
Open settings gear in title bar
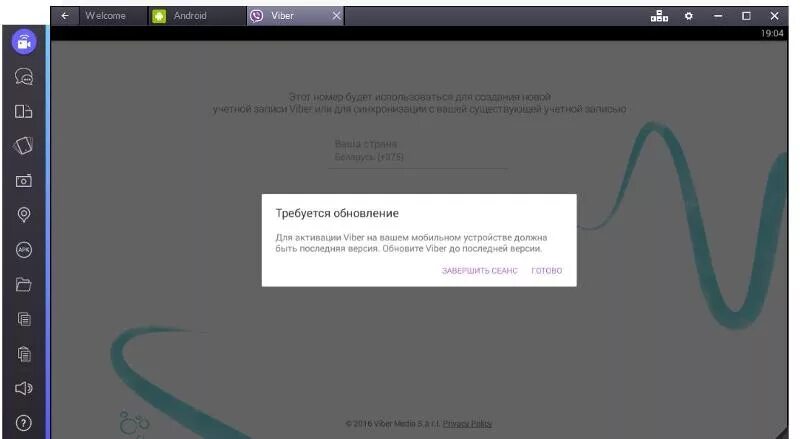point(689,16)
